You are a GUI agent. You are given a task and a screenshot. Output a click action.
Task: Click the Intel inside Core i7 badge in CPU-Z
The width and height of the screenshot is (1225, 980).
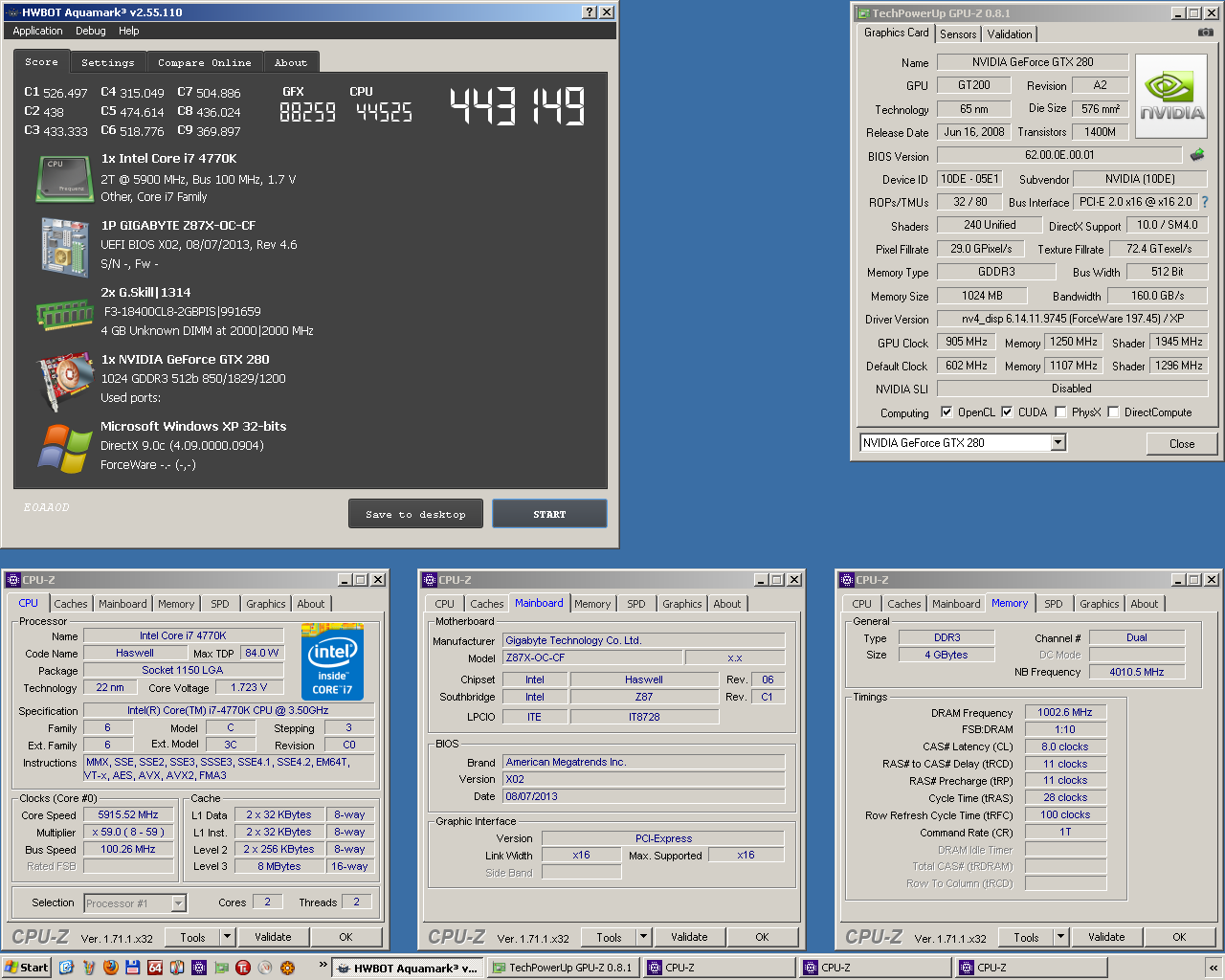click(x=332, y=661)
